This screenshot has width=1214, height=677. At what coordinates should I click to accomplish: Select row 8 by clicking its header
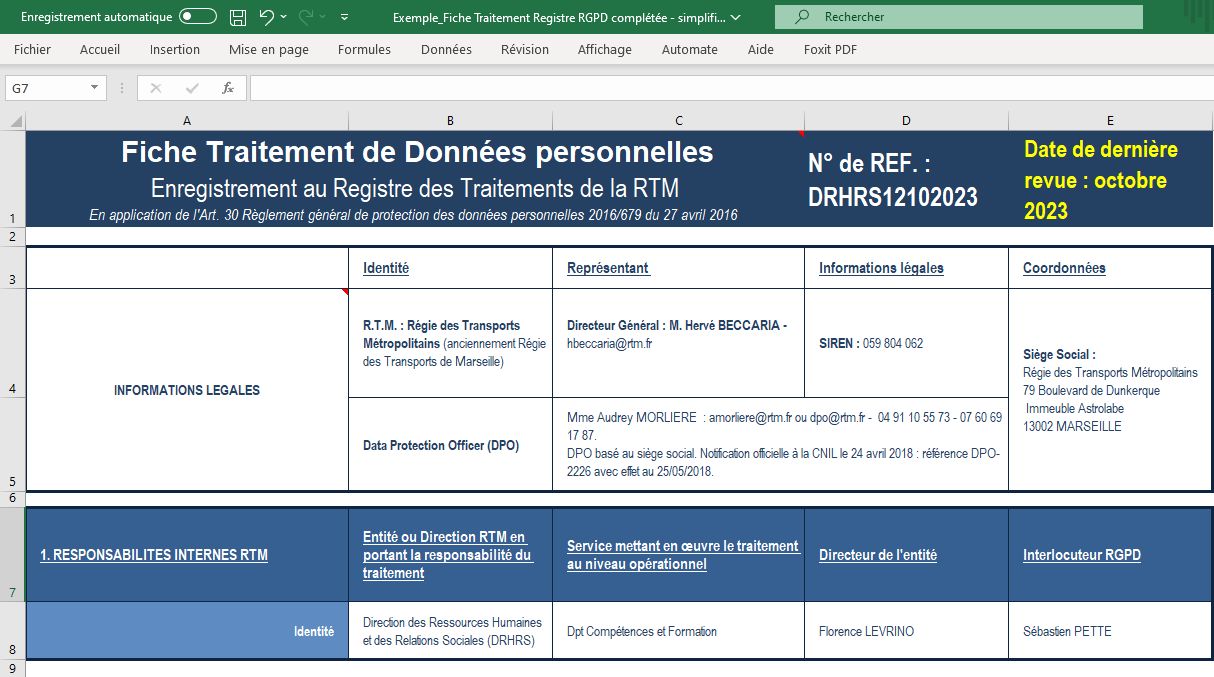click(12, 631)
